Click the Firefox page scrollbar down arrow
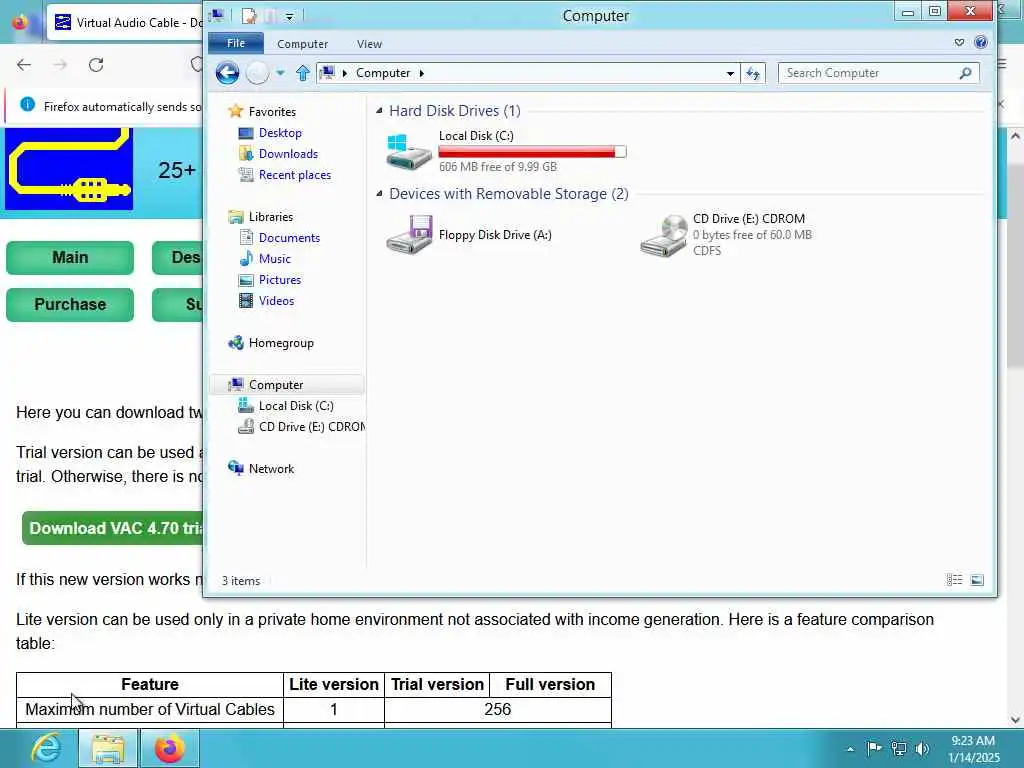1024x768 pixels. (1015, 720)
